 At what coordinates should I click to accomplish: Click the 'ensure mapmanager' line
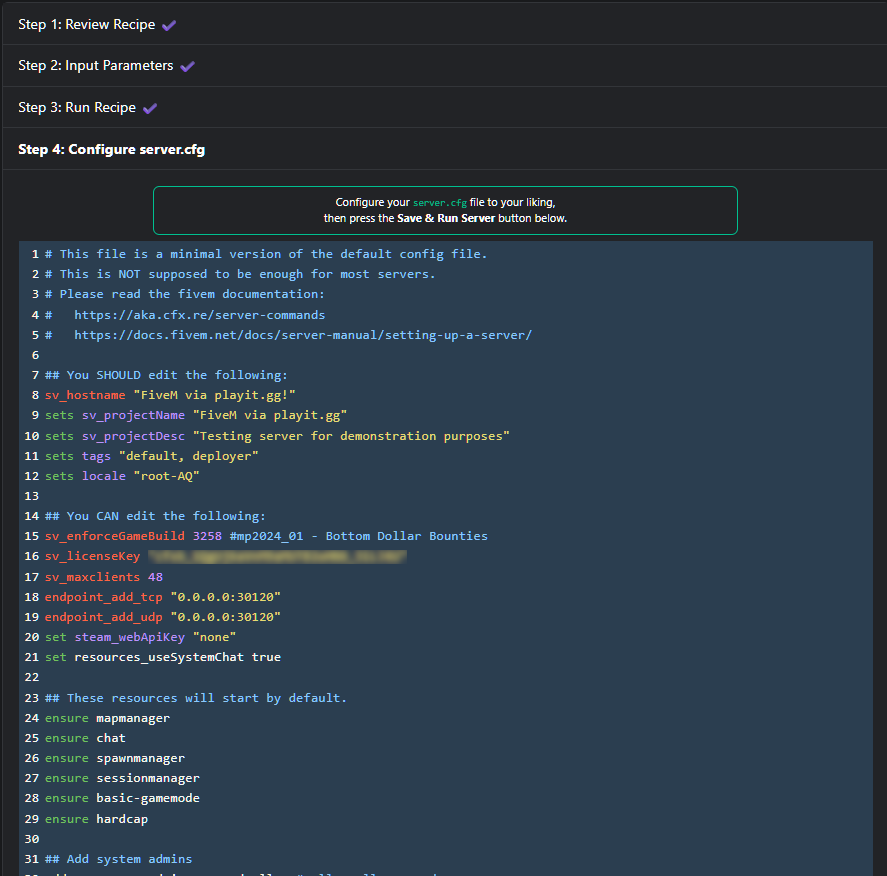point(107,718)
